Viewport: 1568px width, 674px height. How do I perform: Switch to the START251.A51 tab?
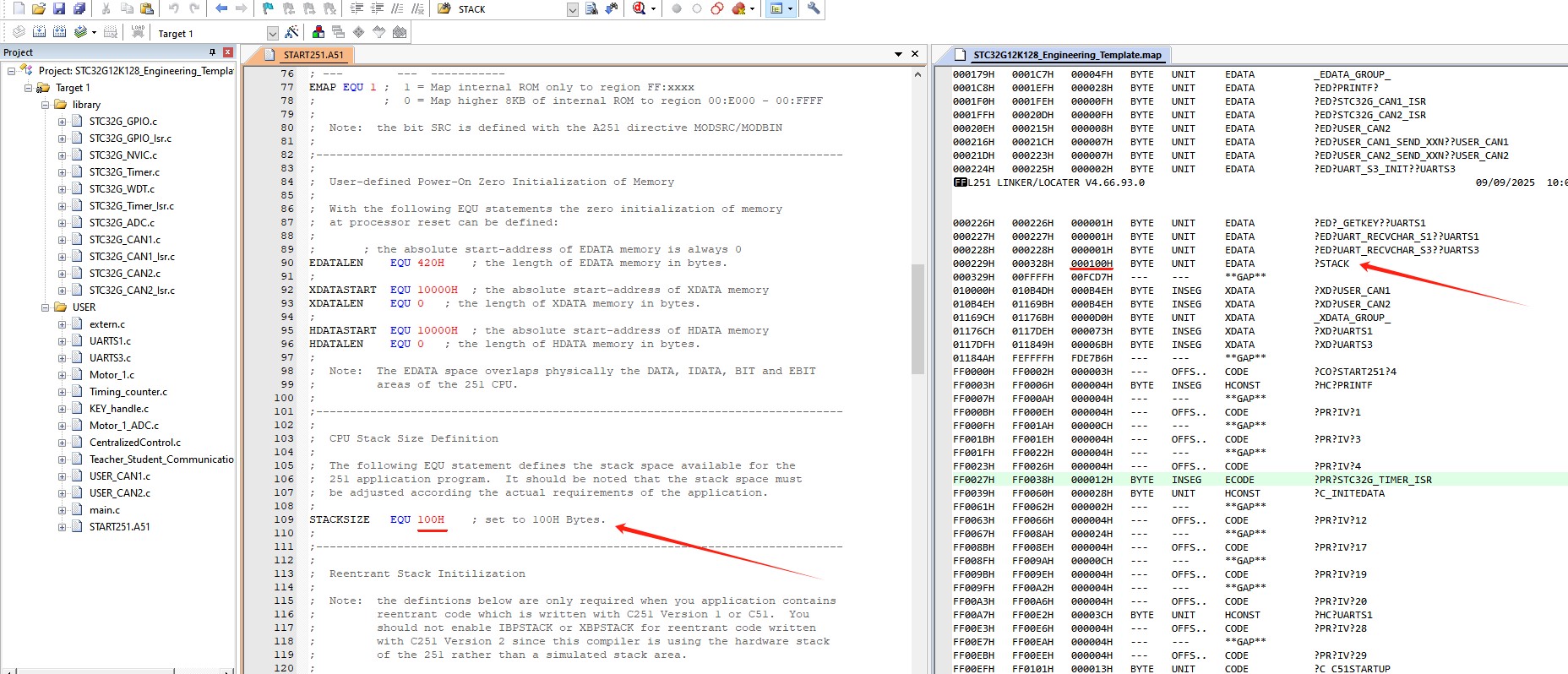[x=313, y=55]
